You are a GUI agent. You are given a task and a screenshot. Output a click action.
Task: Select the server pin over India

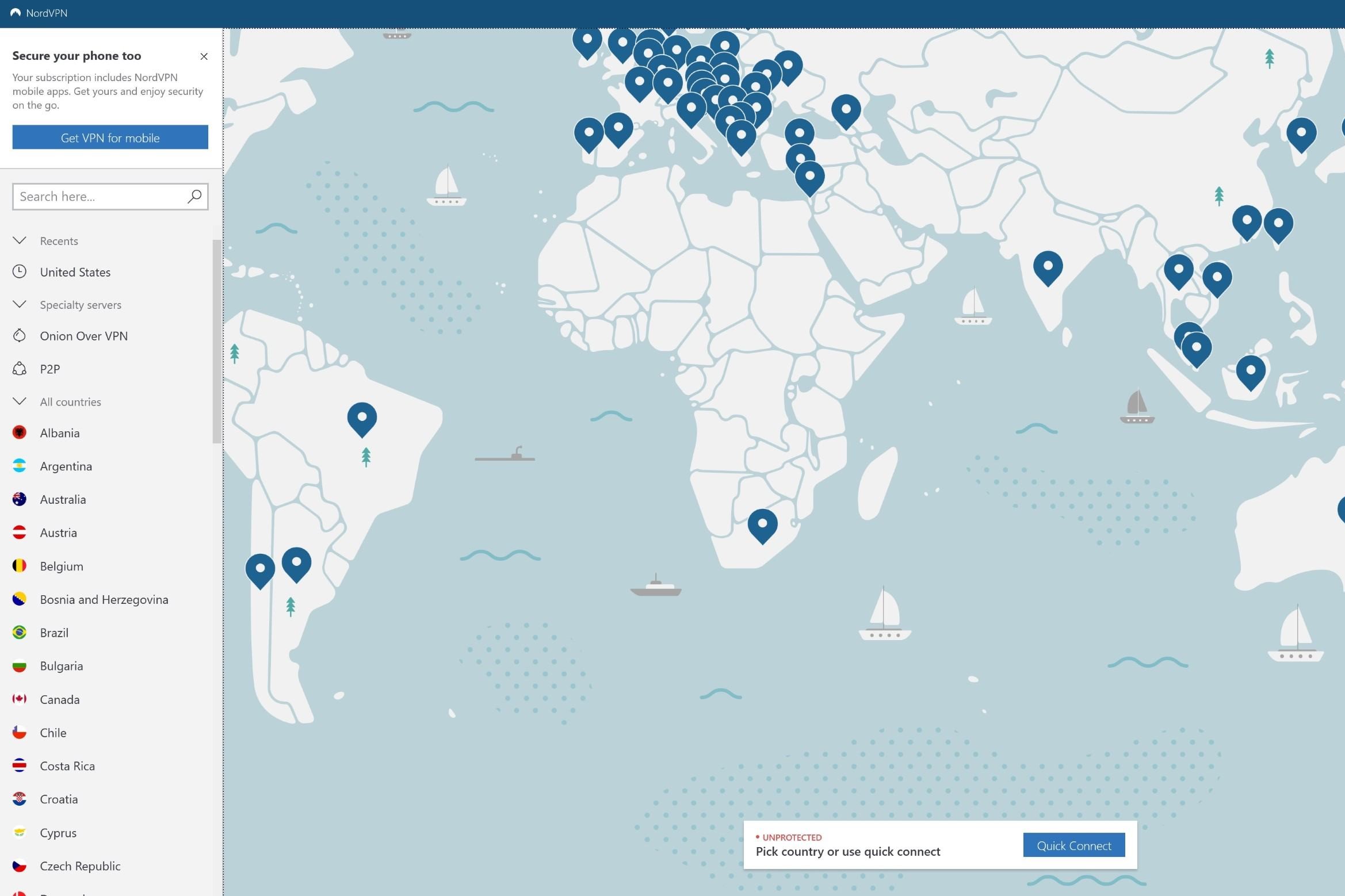[1048, 267]
